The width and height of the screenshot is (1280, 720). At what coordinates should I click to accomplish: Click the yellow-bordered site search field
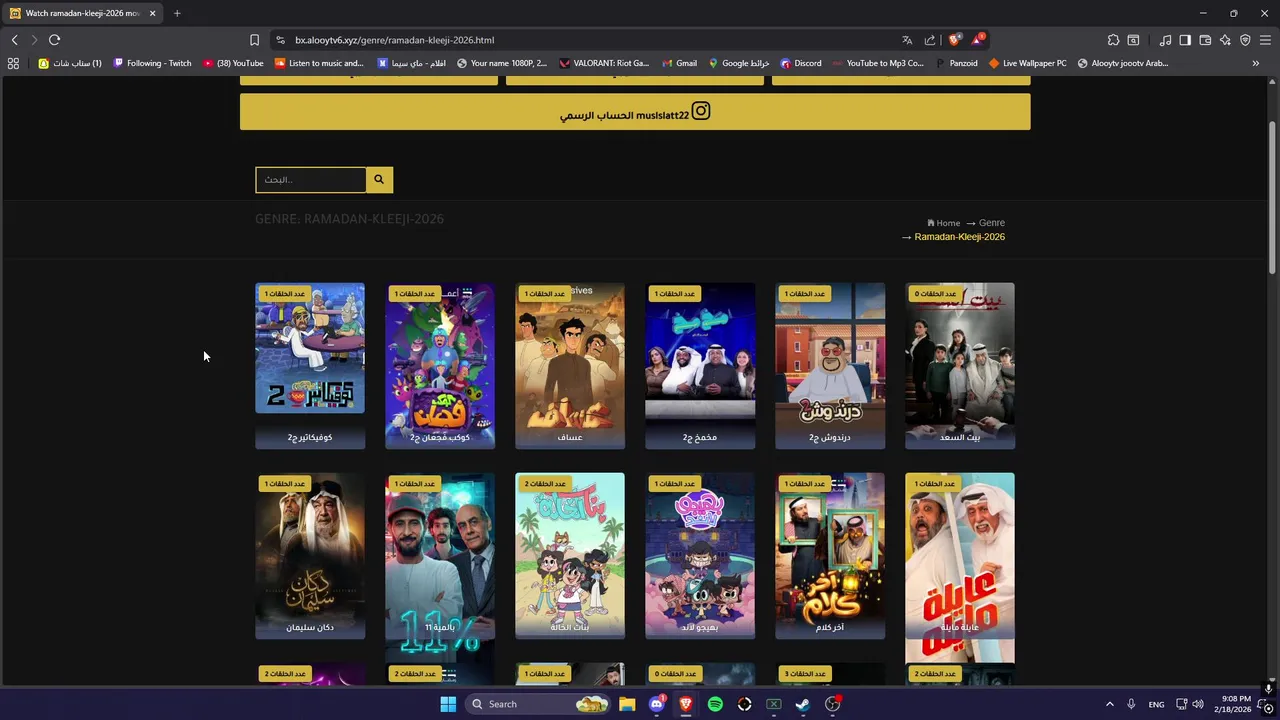311,180
